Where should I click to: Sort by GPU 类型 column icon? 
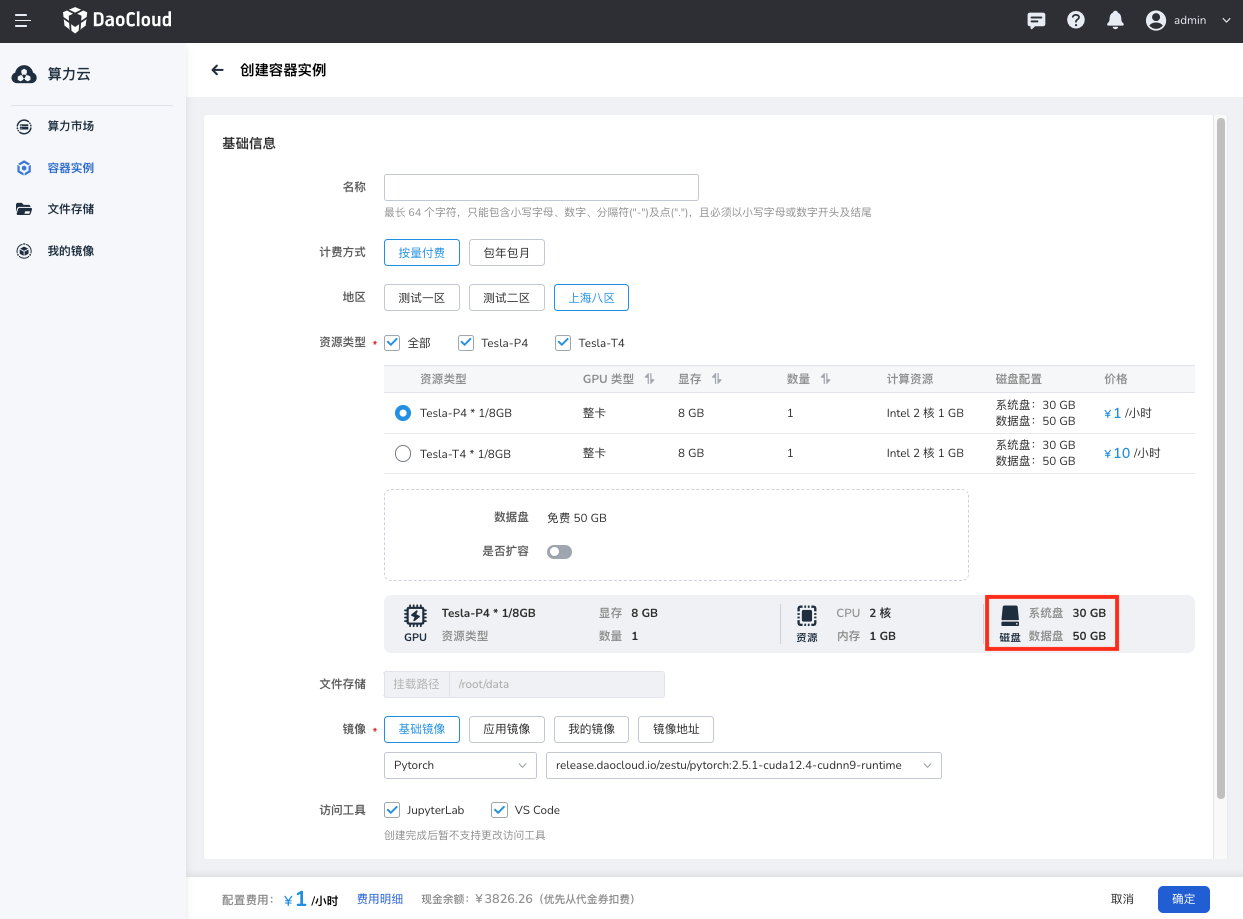(x=649, y=379)
